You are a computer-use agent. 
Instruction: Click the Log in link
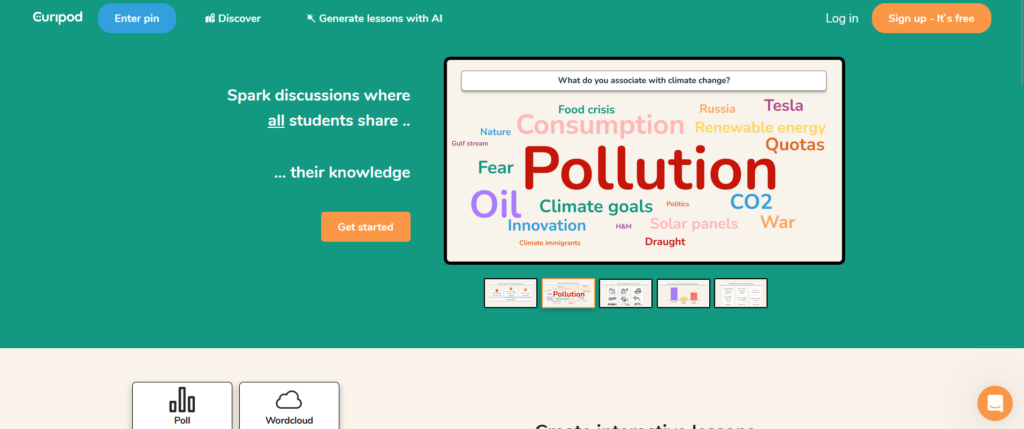[841, 19]
